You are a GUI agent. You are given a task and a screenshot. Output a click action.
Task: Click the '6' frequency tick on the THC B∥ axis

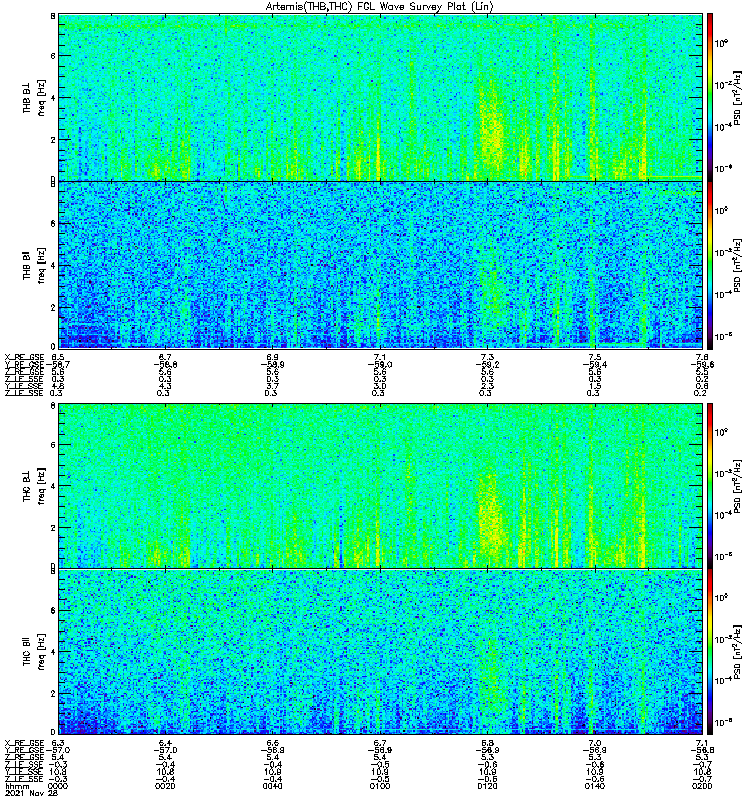click(x=53, y=610)
